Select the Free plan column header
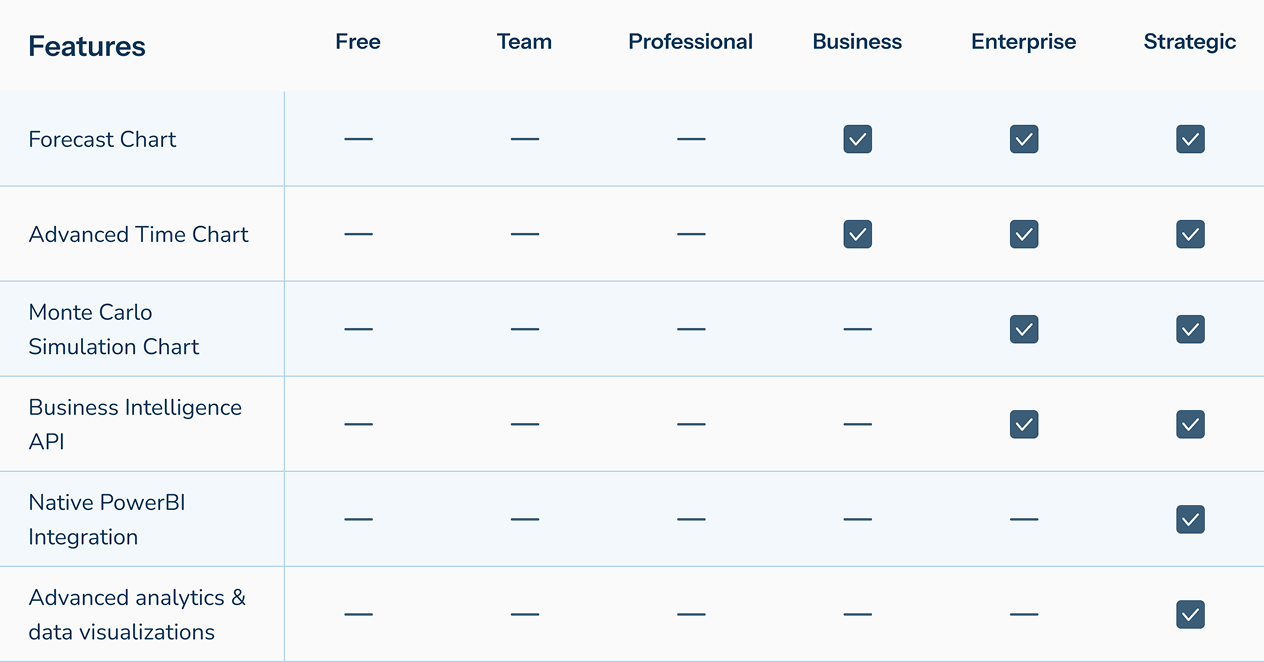 358,42
